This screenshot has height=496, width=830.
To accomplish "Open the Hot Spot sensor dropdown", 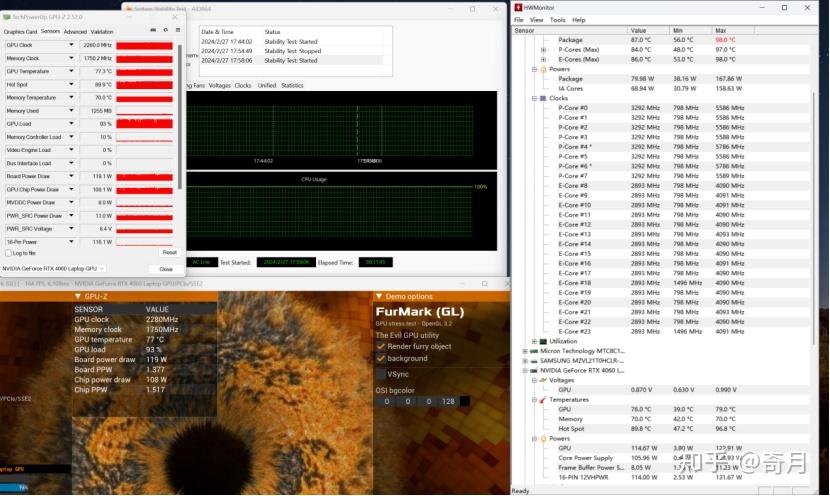I will coord(71,85).
